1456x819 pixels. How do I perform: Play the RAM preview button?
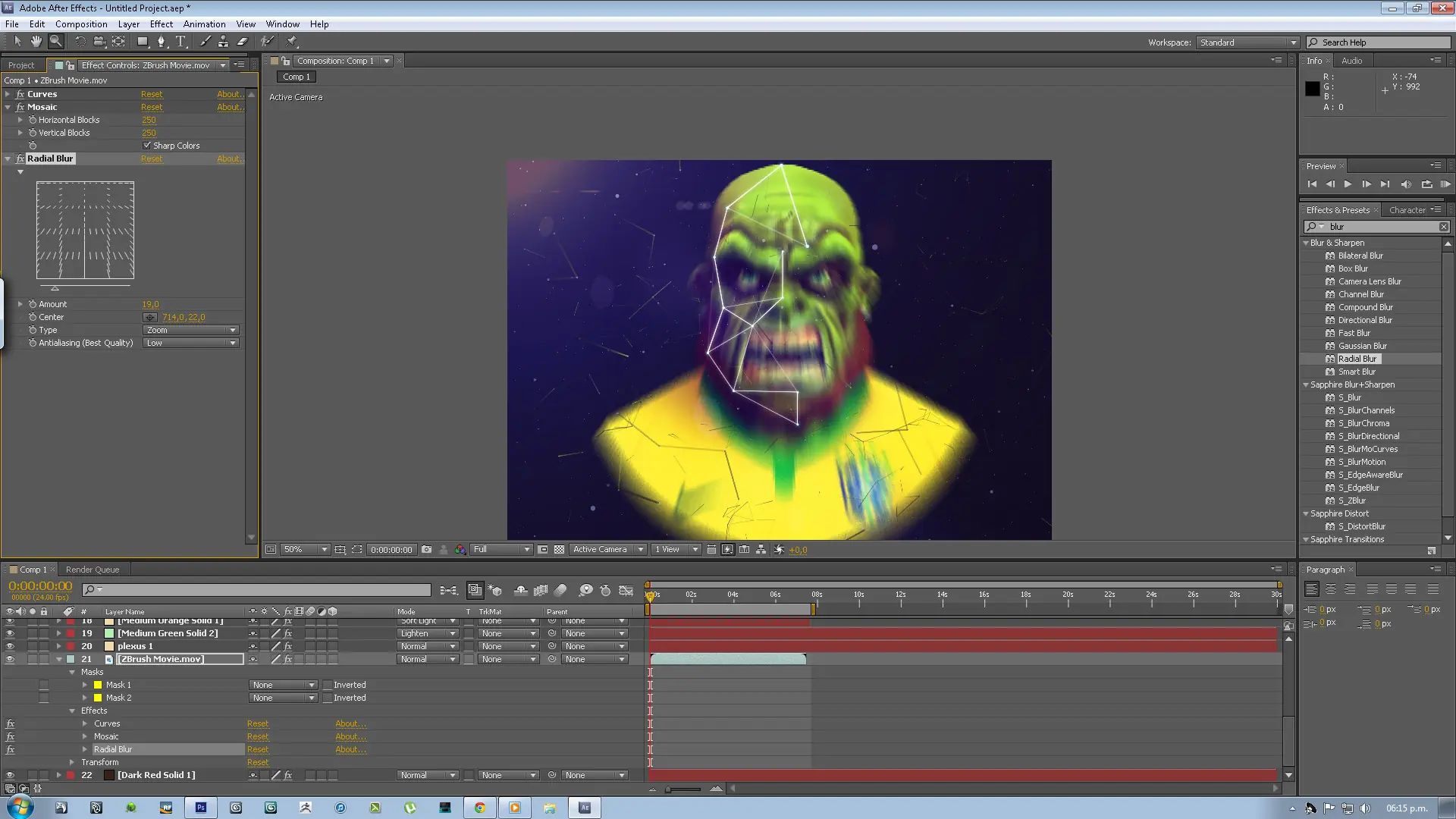pyautogui.click(x=1445, y=184)
